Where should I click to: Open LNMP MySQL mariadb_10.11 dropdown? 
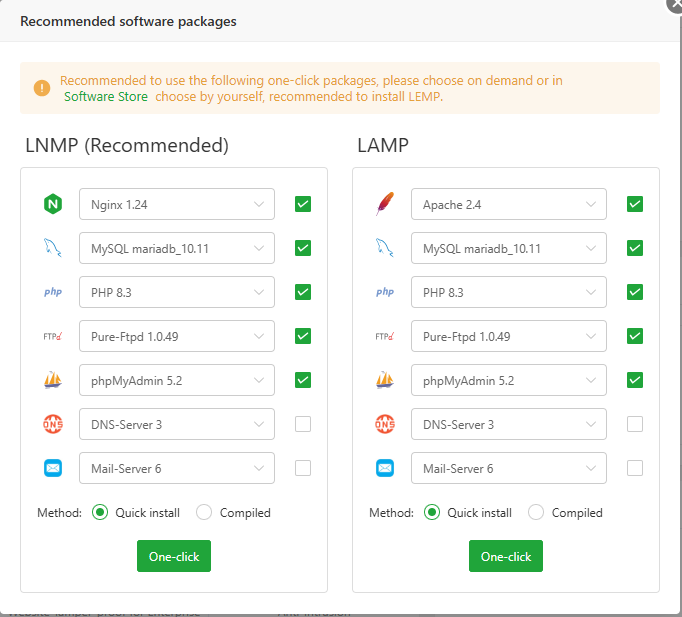point(177,248)
